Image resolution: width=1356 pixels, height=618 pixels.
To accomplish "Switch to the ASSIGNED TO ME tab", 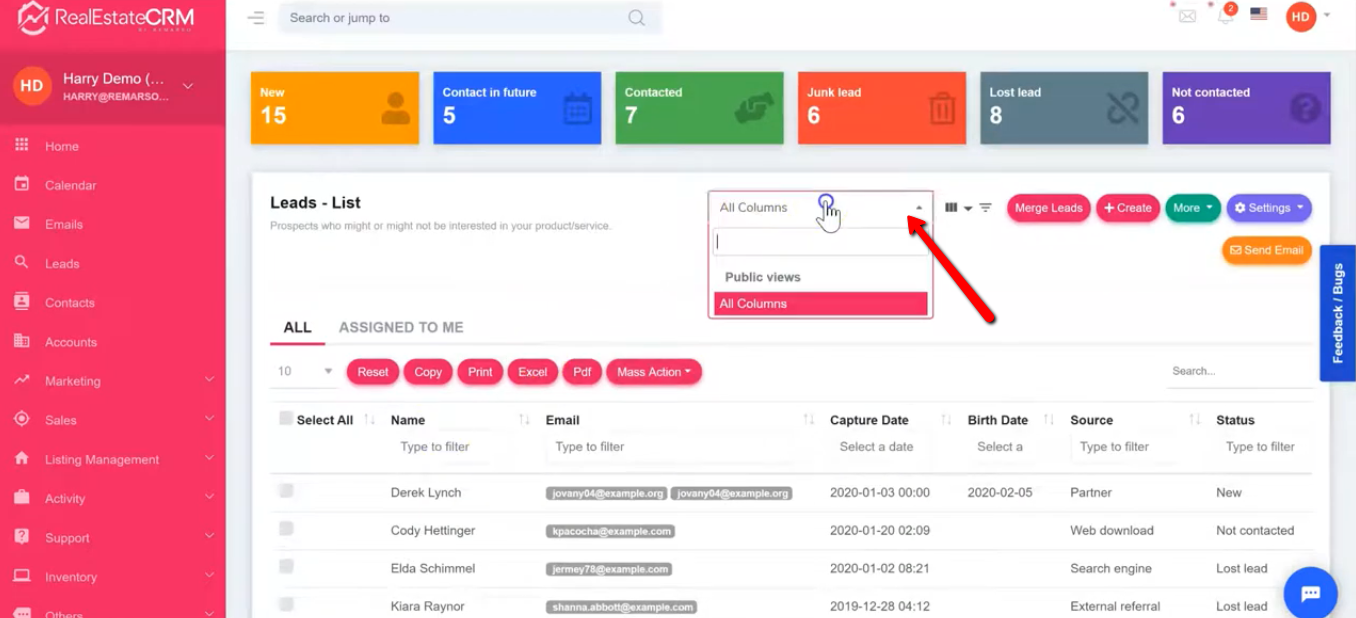I will coord(400,327).
